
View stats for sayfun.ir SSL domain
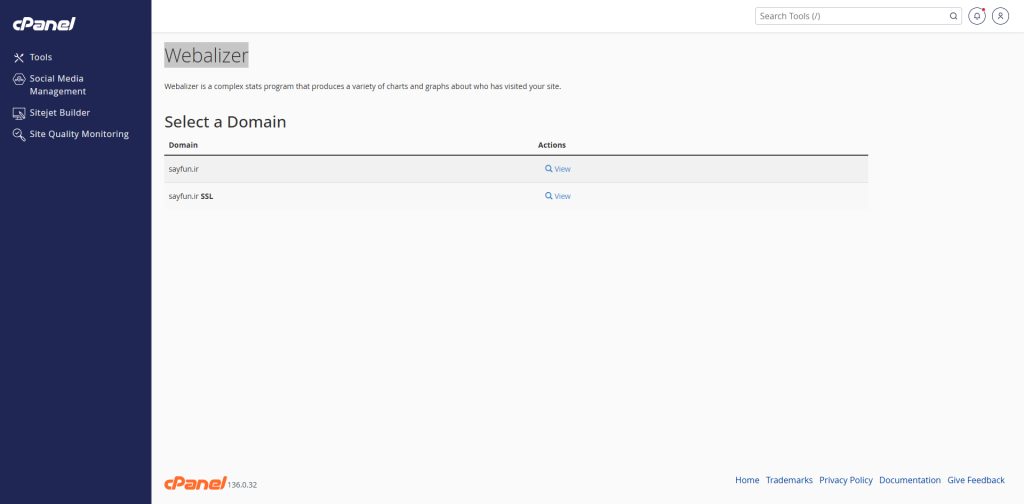(558, 196)
